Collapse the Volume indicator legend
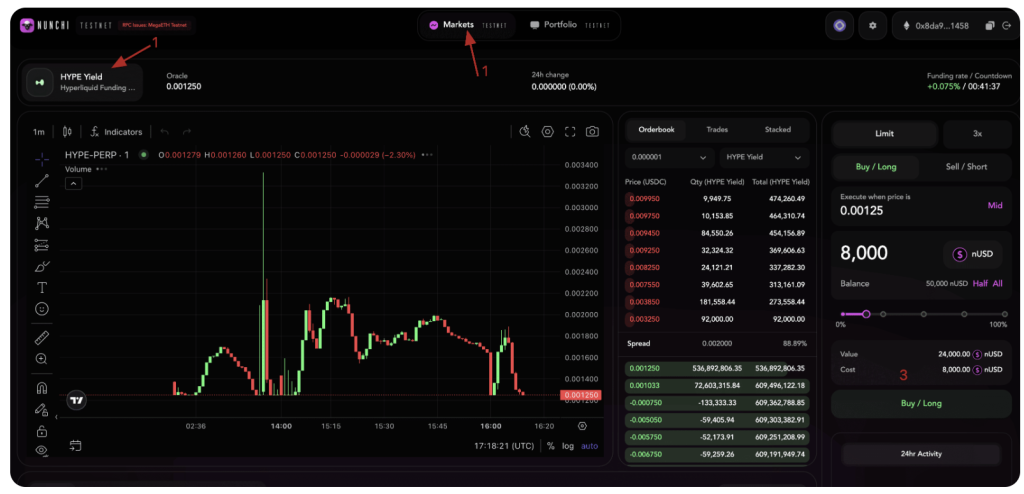Screen dimensions: 1024x494 tap(74, 183)
